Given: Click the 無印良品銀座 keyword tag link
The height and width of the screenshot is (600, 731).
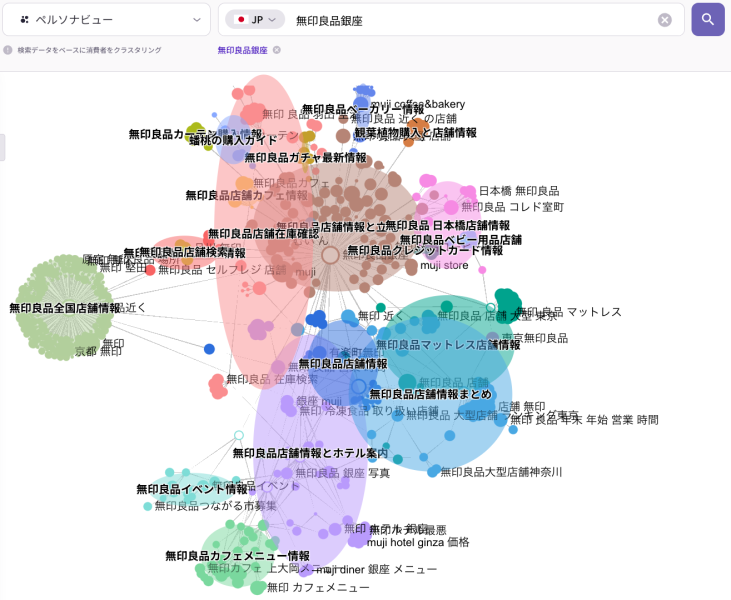Looking at the screenshot, I should point(242,50).
